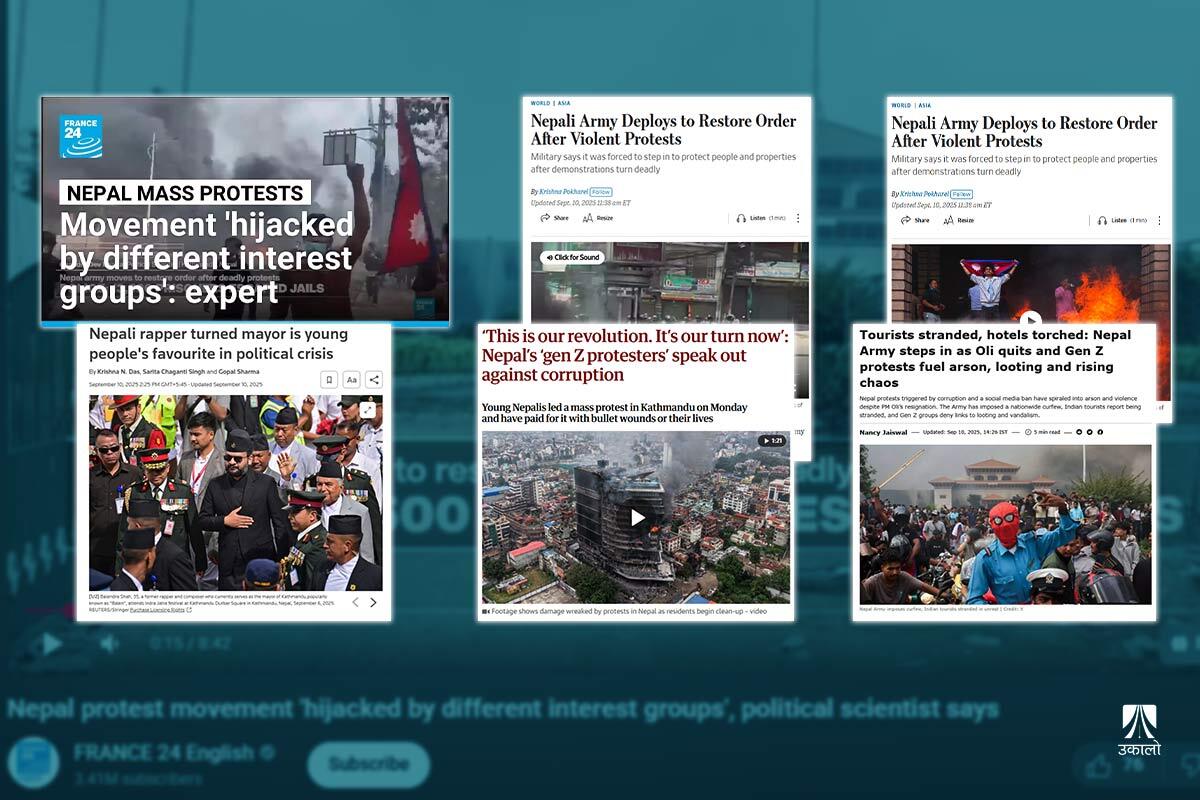The width and height of the screenshot is (1200, 800).
Task: Expand the Reuters mayor photo to fullscreen
Action: (x=368, y=409)
